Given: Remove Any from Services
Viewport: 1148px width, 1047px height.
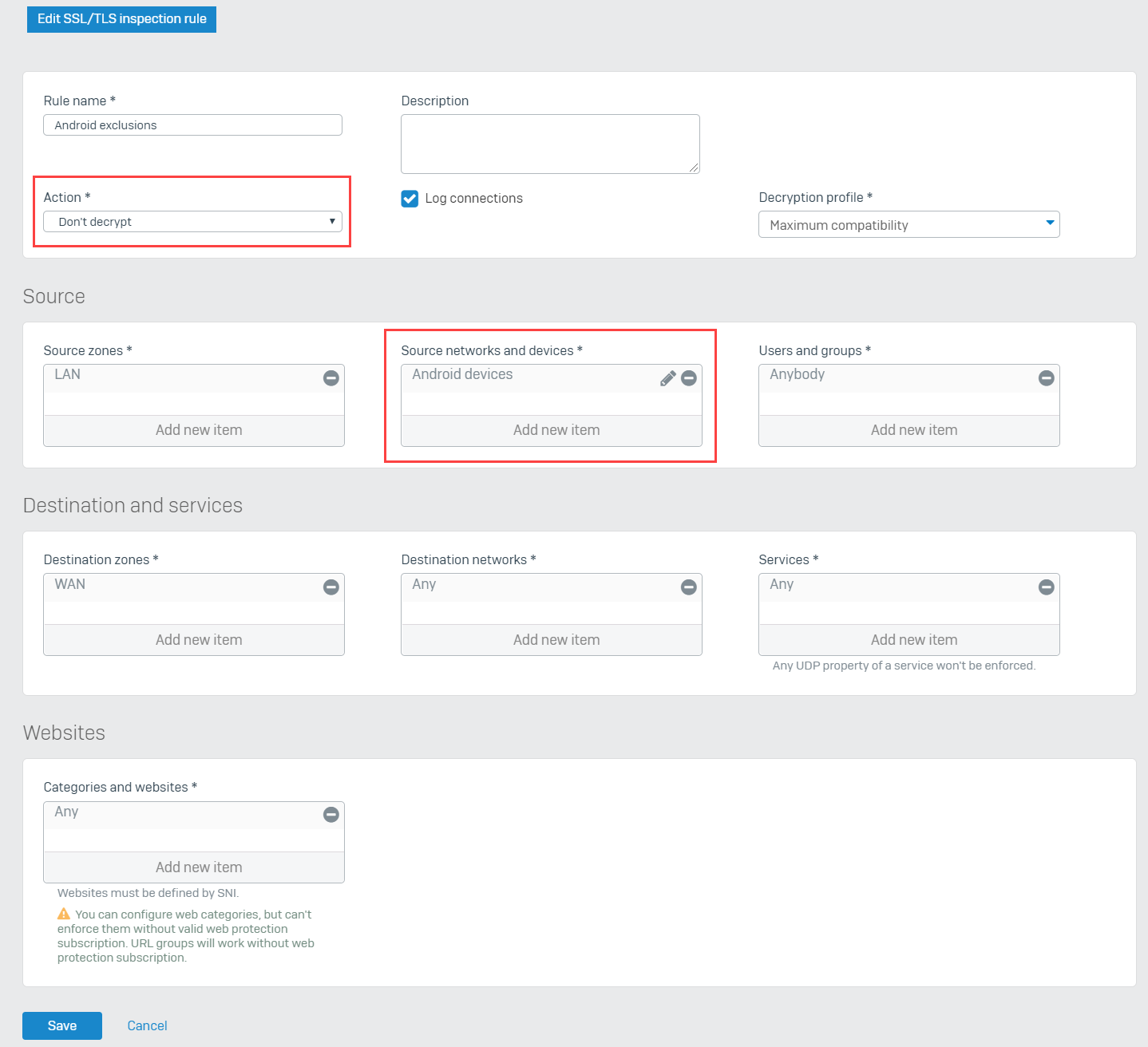Looking at the screenshot, I should (1046, 587).
